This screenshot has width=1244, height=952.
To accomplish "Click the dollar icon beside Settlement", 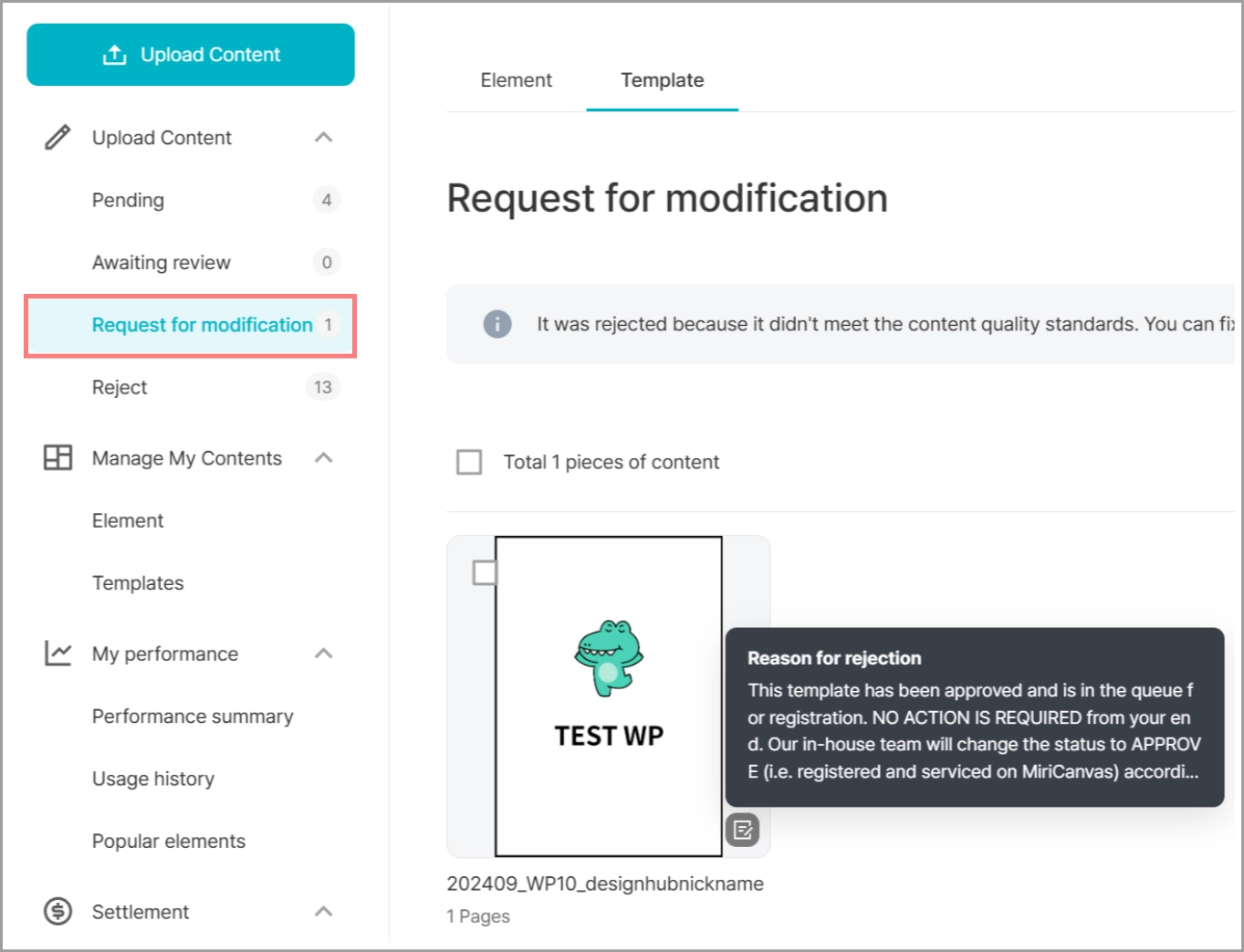I will [57, 911].
